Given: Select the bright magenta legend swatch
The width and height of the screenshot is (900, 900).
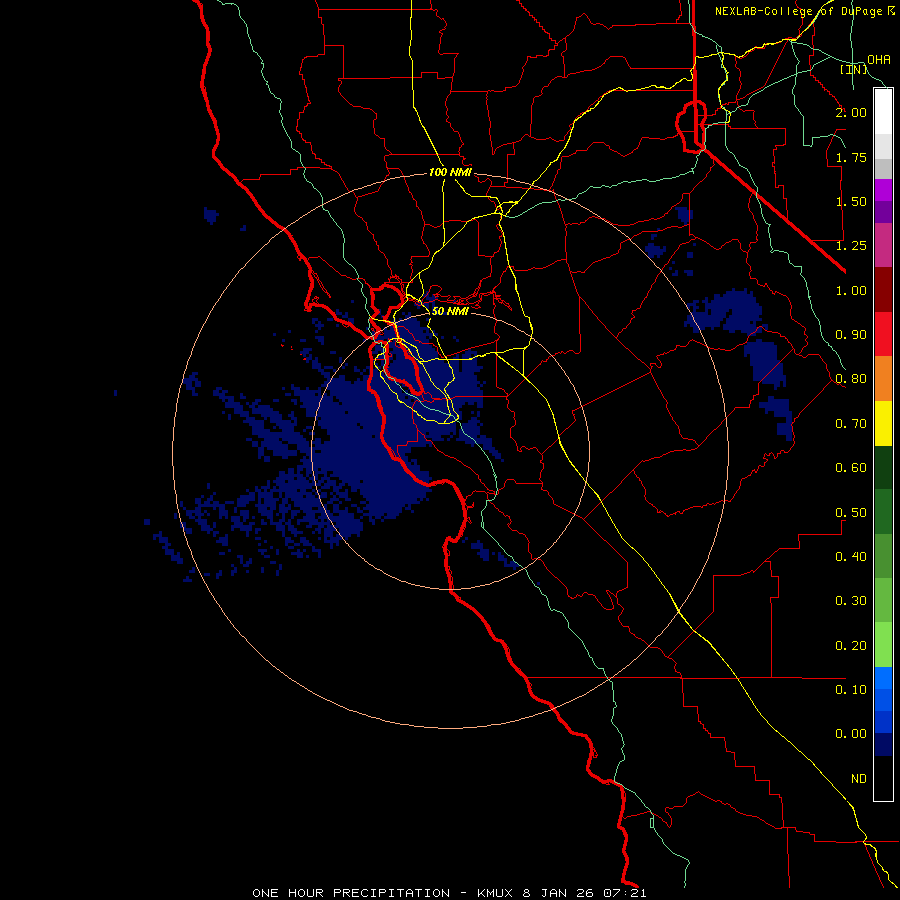Looking at the screenshot, I should 883,190.
